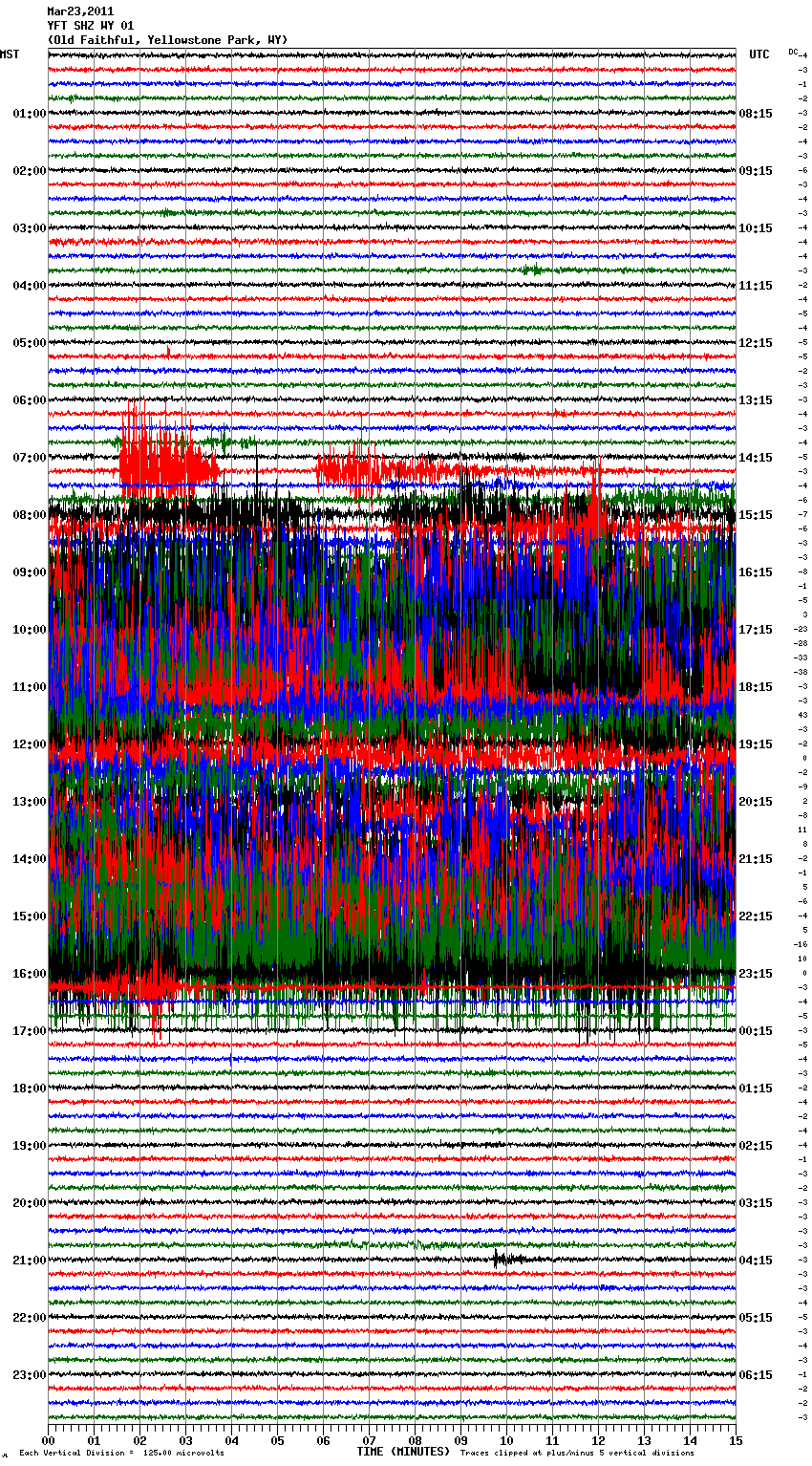
Task: Click the 13:00 MST time label
Action: point(30,802)
